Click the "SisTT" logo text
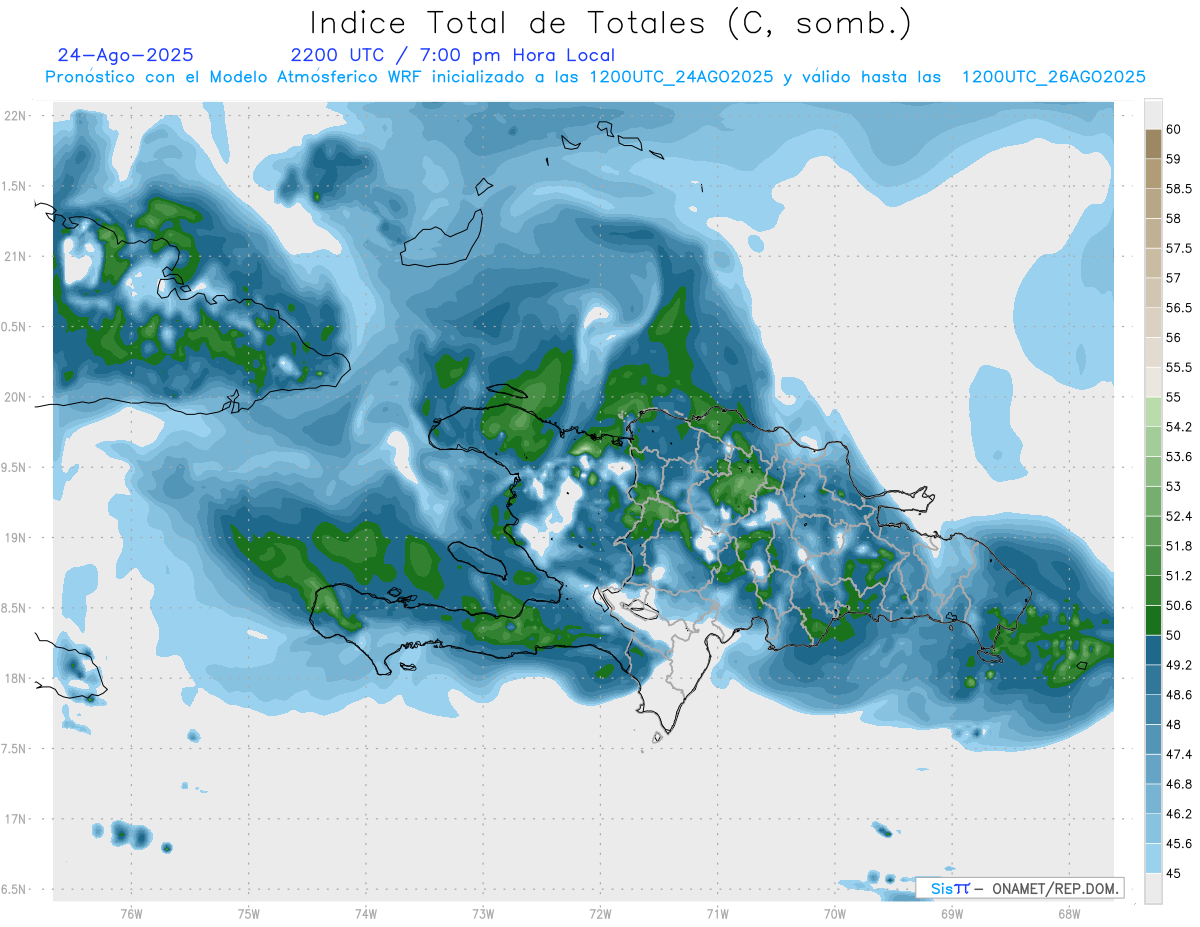Image resolution: width=1200 pixels, height=927 pixels. pos(949,888)
